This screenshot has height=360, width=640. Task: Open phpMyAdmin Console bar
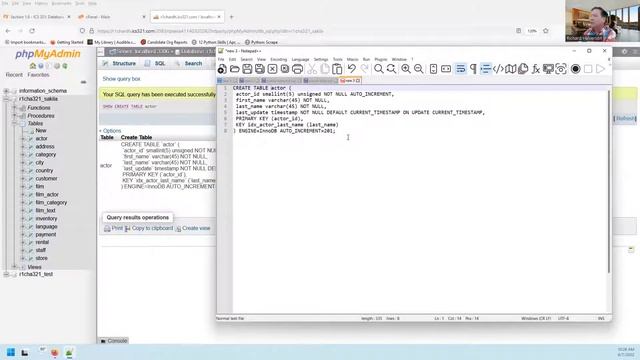click(x=114, y=341)
